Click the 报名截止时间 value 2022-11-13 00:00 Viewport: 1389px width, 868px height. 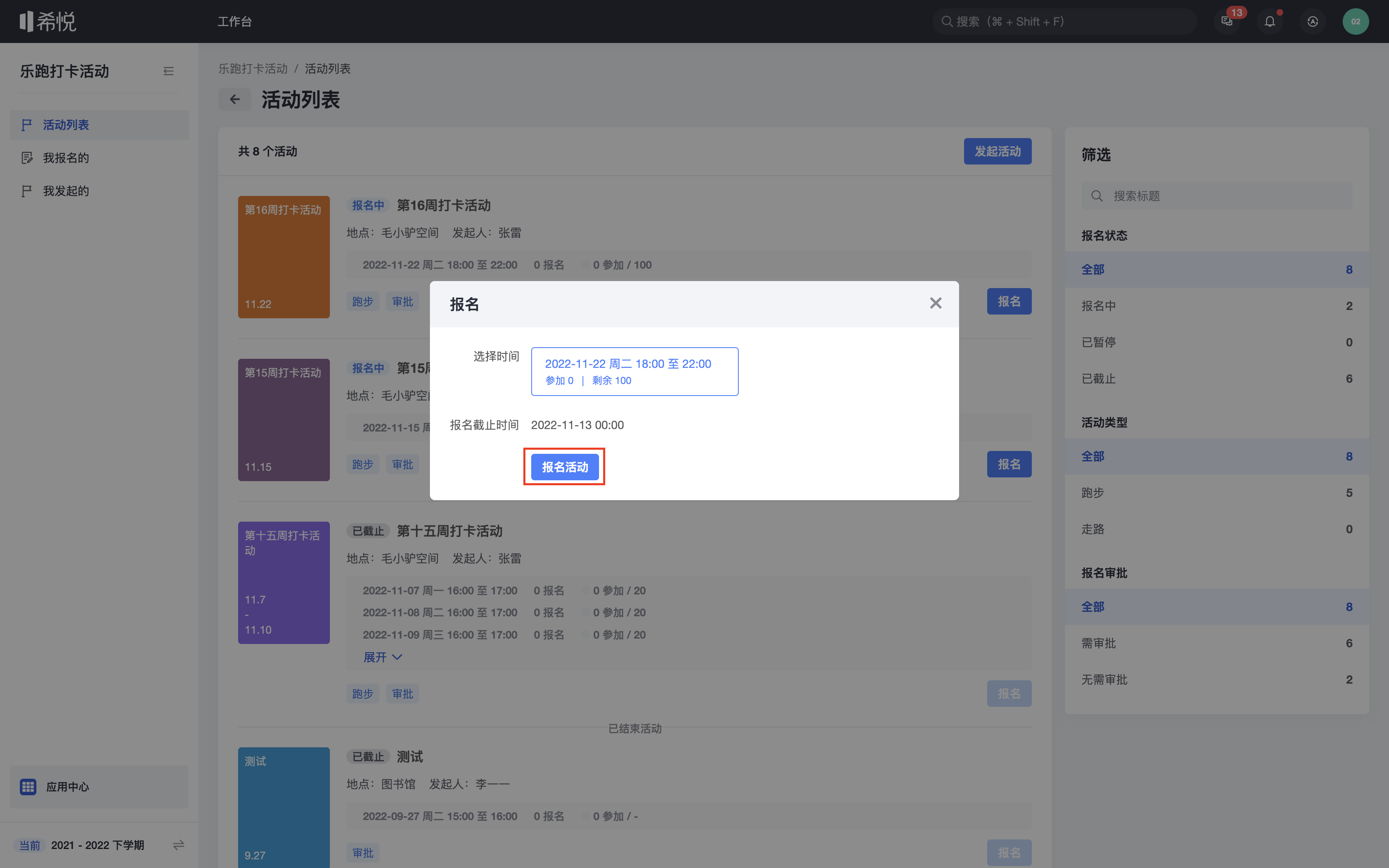click(x=578, y=425)
